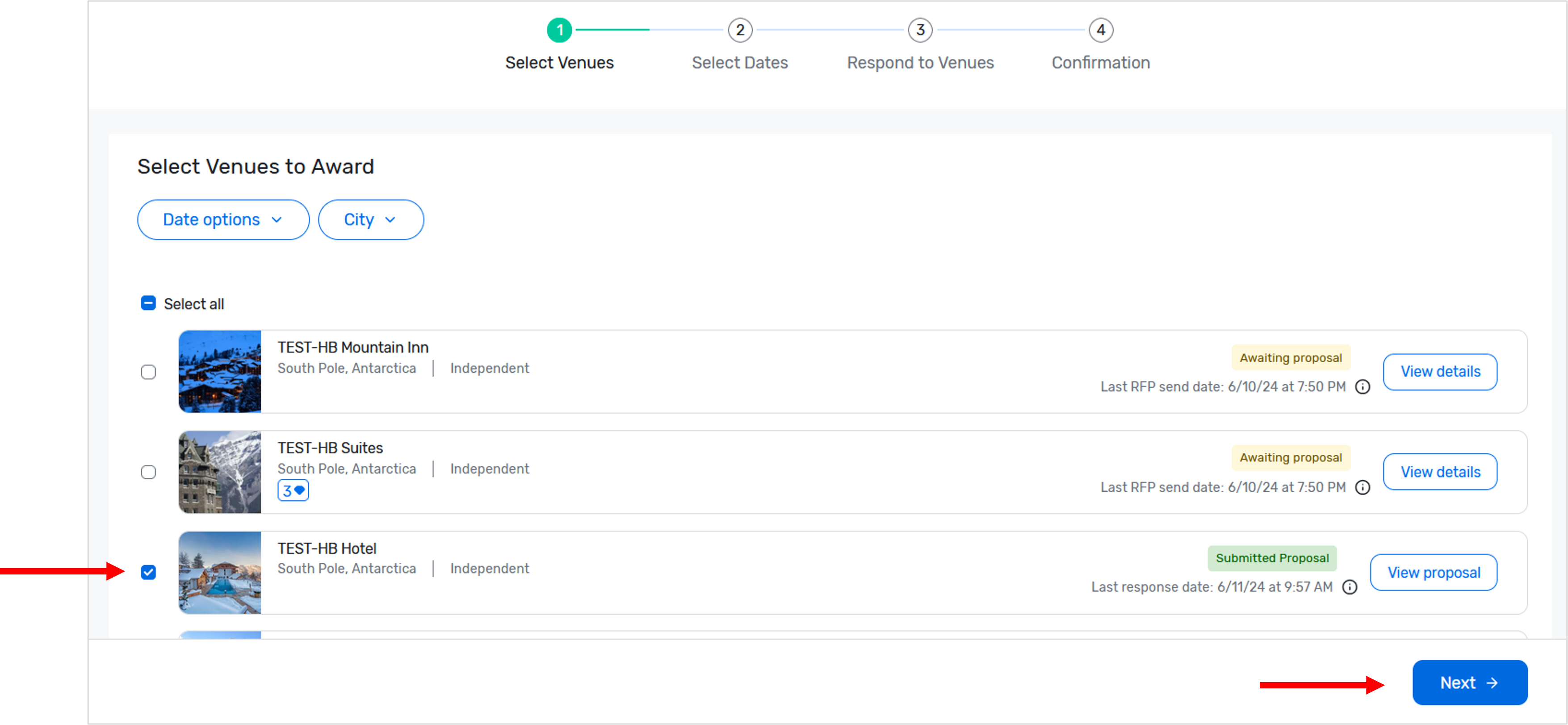This screenshot has height=725, width=1568.
Task: Check the TEST-HB Suites checkbox
Action: 148,472
